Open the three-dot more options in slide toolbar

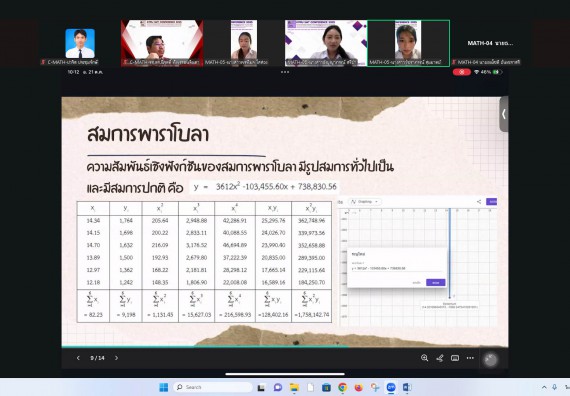[x=470, y=358]
